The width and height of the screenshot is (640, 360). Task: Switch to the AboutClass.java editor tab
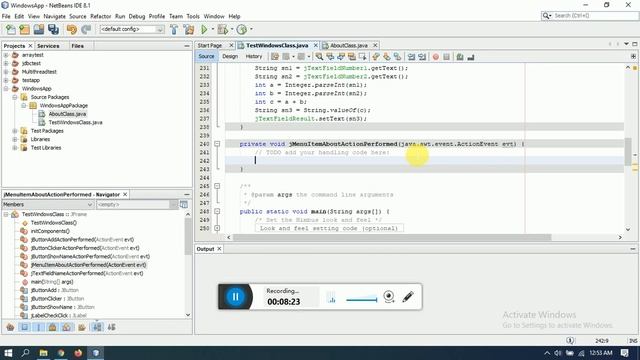(349, 45)
